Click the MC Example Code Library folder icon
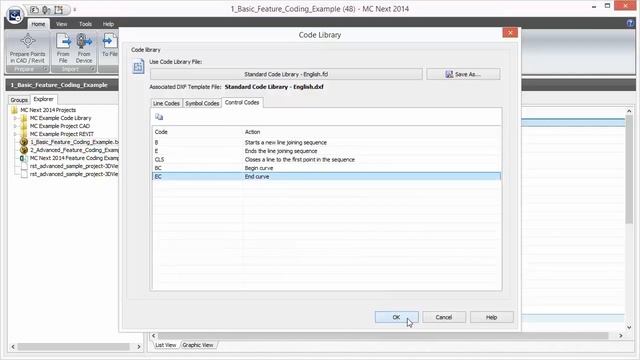Image resolution: width=640 pixels, height=360 pixels. tap(24, 118)
